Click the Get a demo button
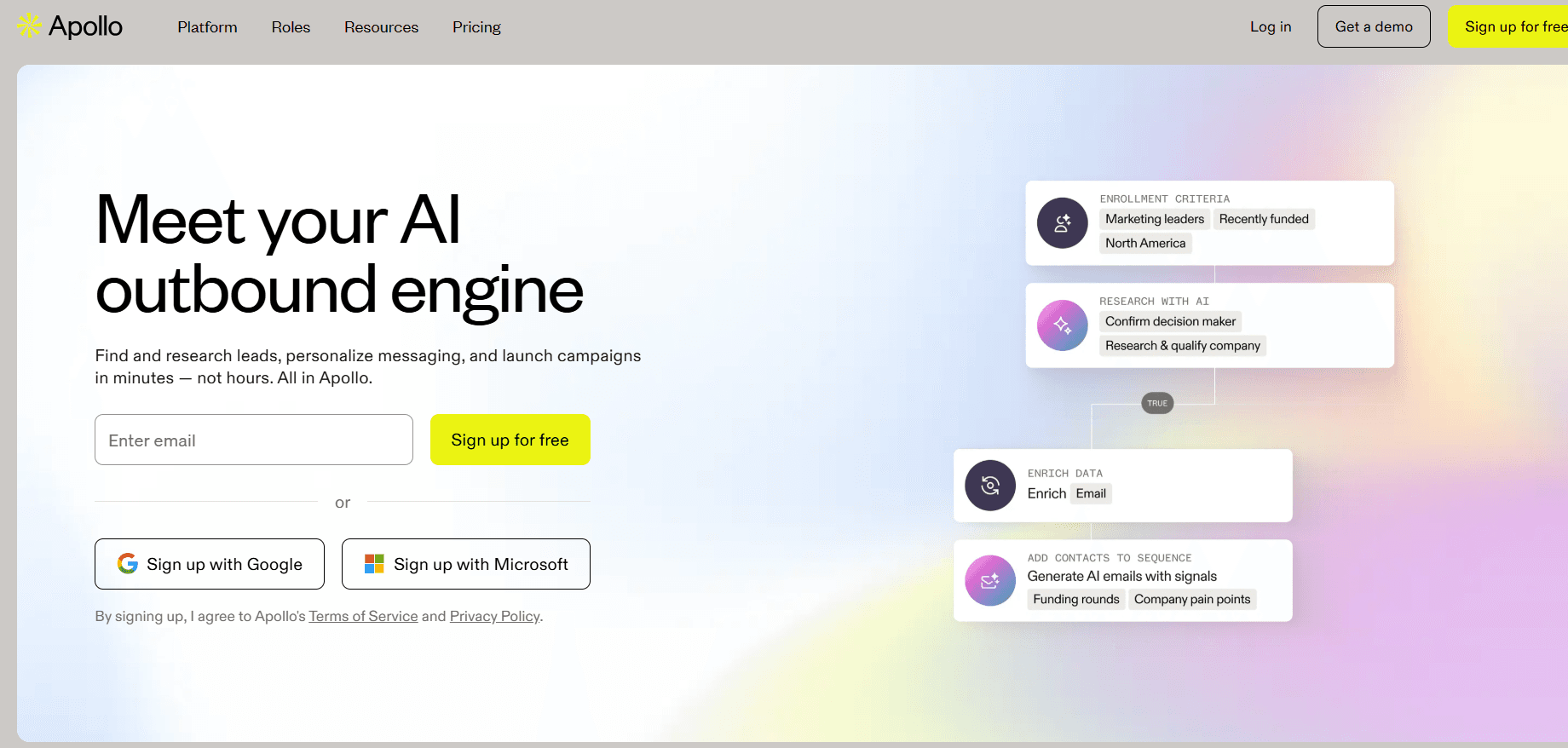Viewport: 1568px width, 748px height. pyautogui.click(x=1374, y=26)
